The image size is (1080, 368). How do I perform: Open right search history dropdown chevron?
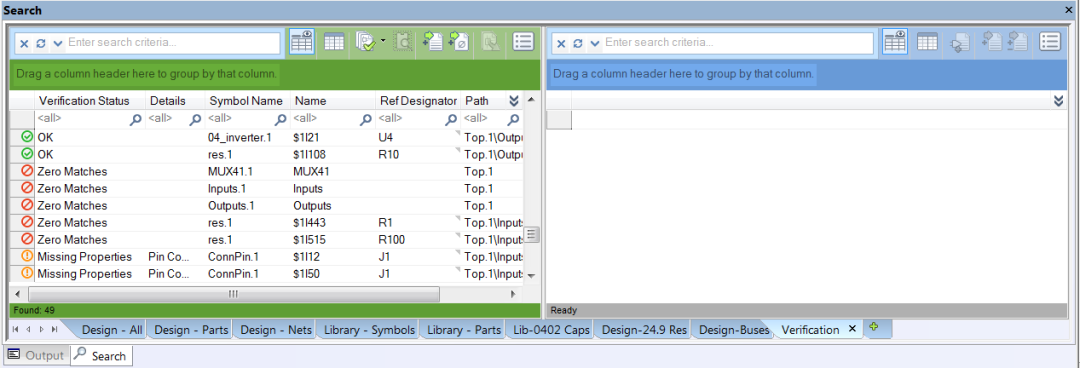[595, 43]
